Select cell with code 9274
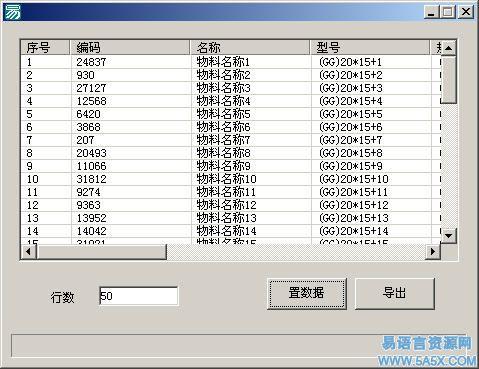 pyautogui.click(x=131, y=192)
